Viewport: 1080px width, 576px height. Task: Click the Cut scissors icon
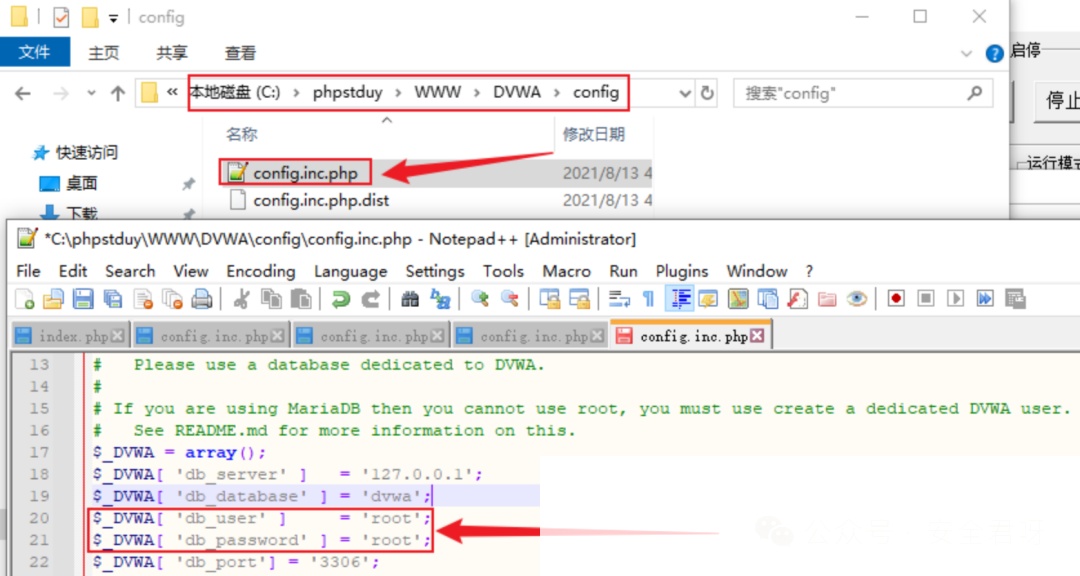(241, 299)
